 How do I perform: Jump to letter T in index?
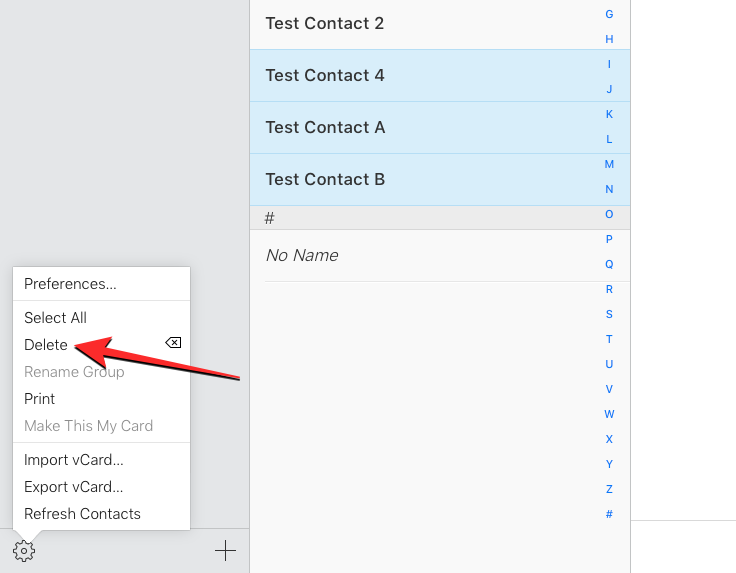(x=609, y=339)
